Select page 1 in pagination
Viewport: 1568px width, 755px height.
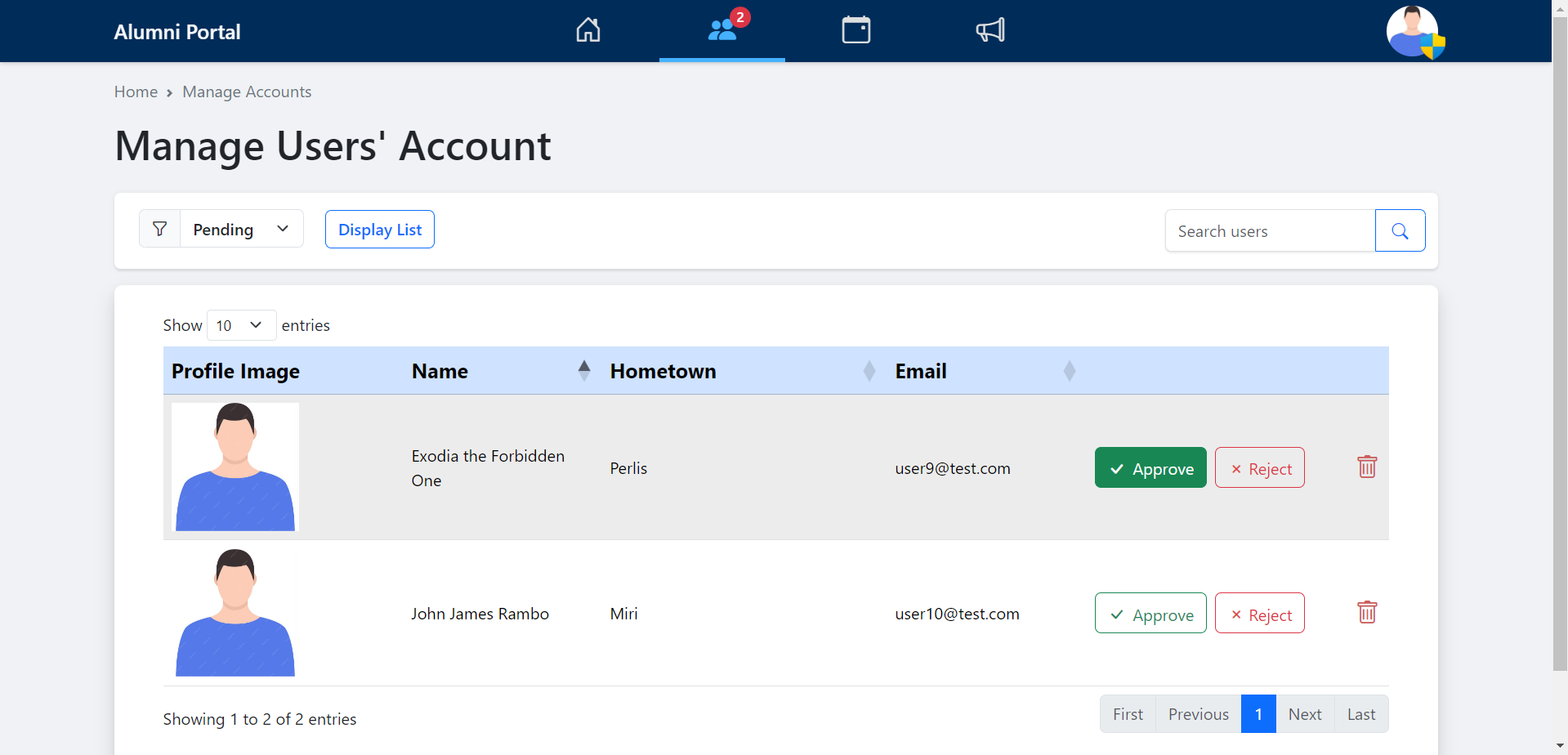click(1258, 714)
